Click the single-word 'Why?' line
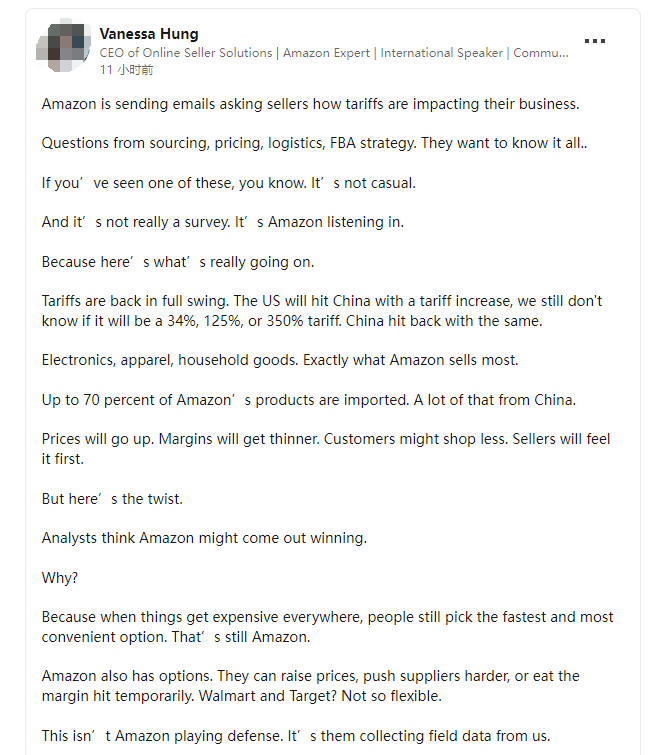The height and width of the screenshot is (755, 660). pyautogui.click(x=60, y=578)
